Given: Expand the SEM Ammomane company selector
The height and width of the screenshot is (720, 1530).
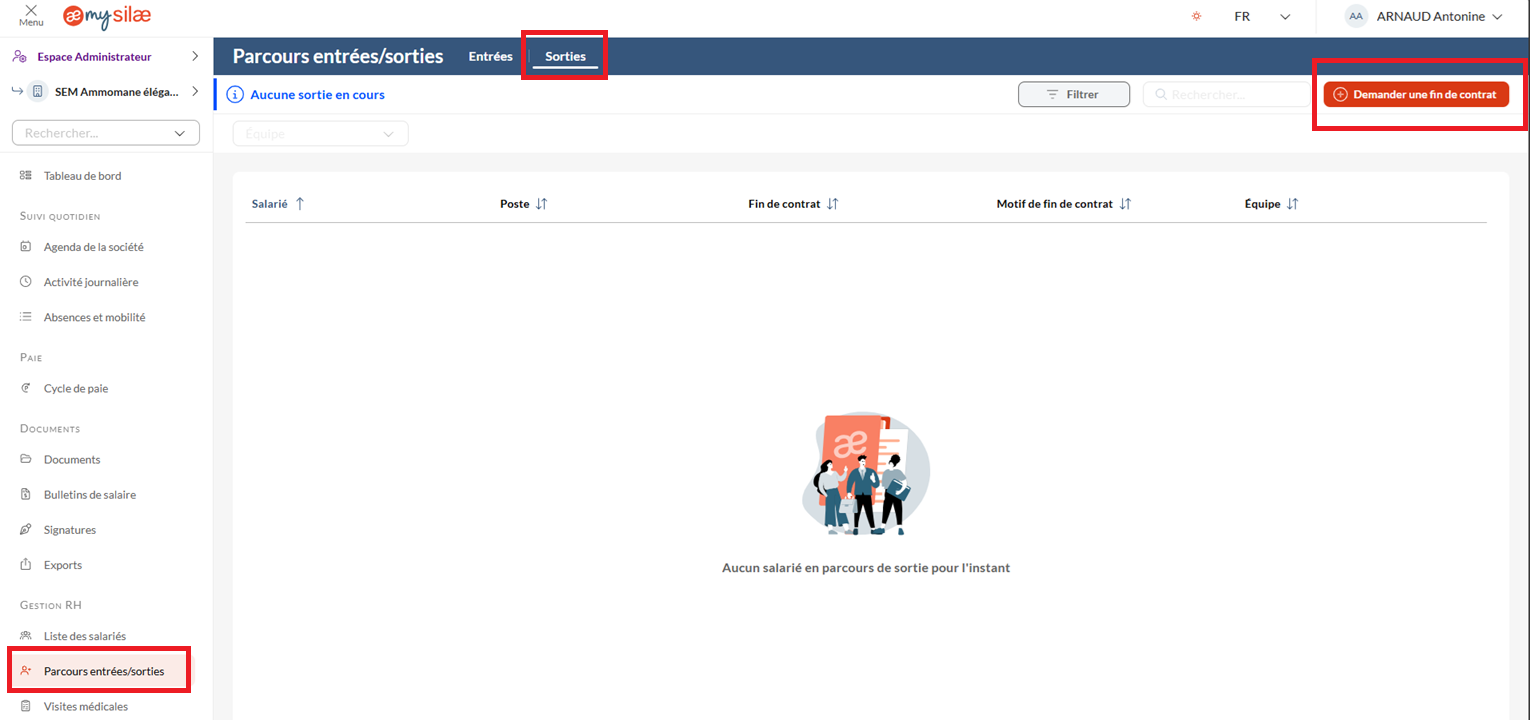Looking at the screenshot, I should click(x=106, y=92).
